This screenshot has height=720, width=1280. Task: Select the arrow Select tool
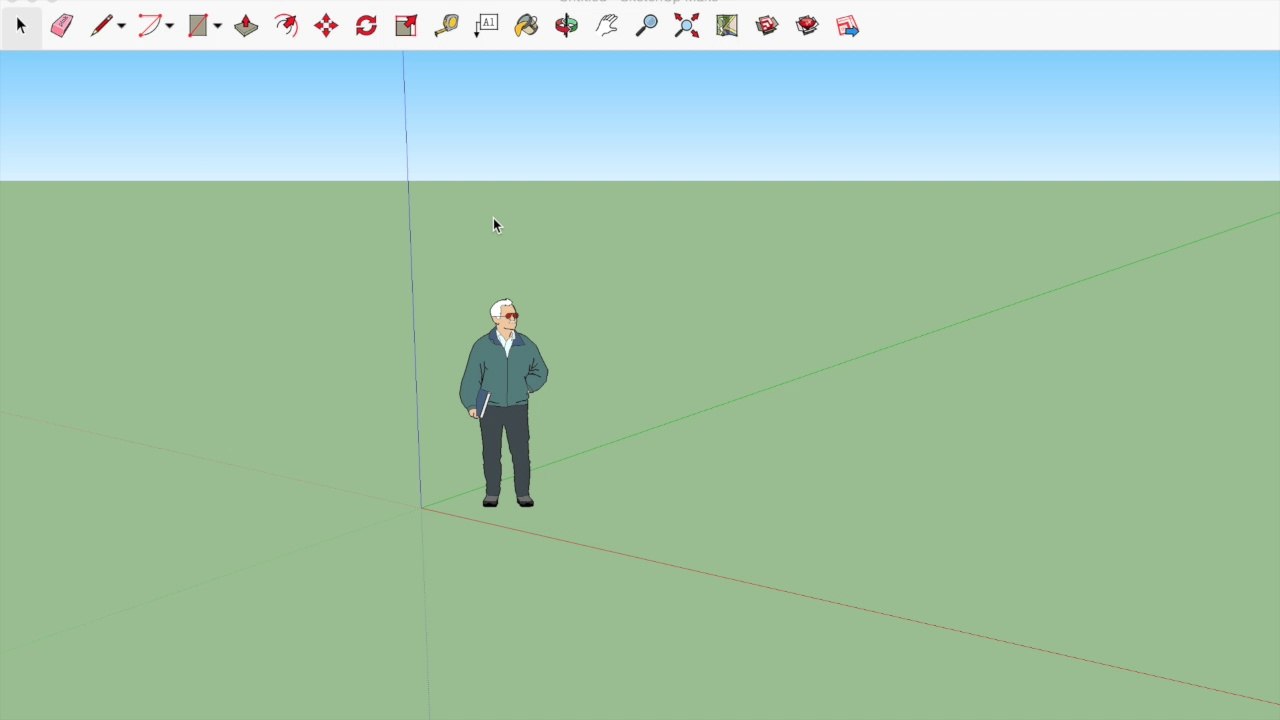tap(21, 26)
